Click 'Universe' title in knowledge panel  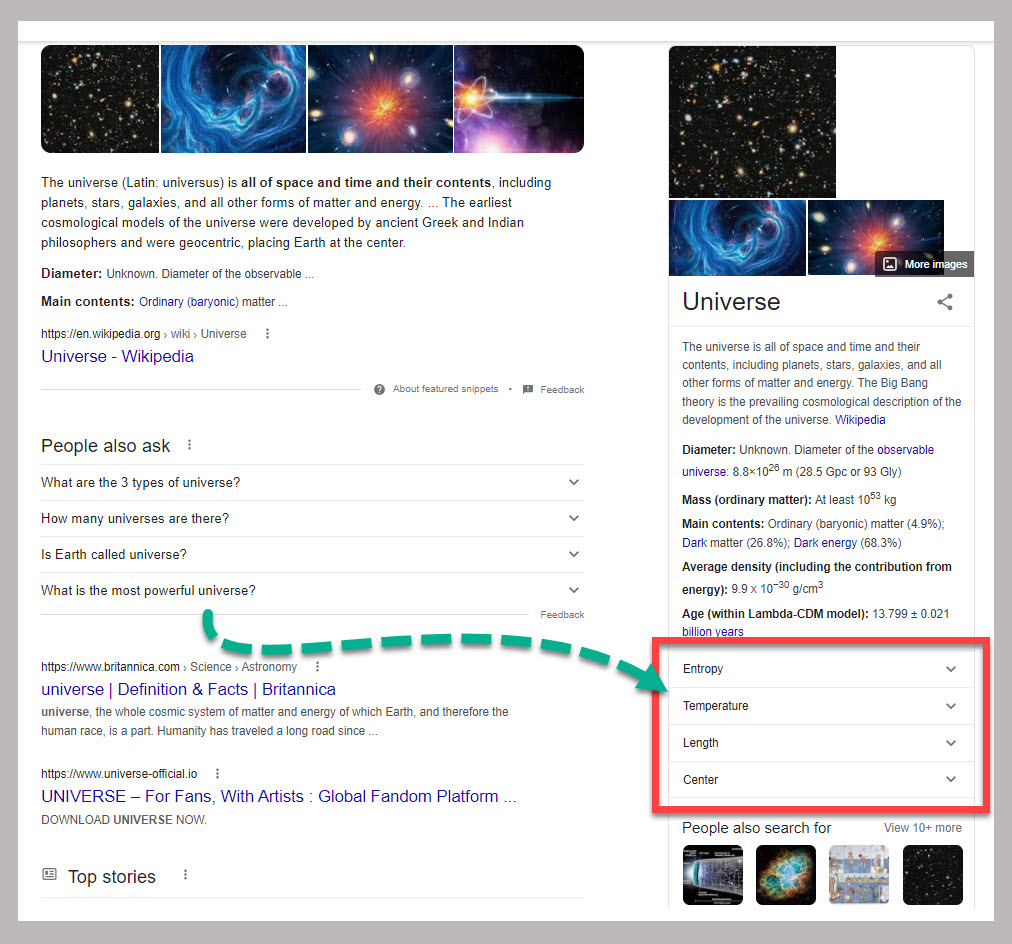[731, 302]
